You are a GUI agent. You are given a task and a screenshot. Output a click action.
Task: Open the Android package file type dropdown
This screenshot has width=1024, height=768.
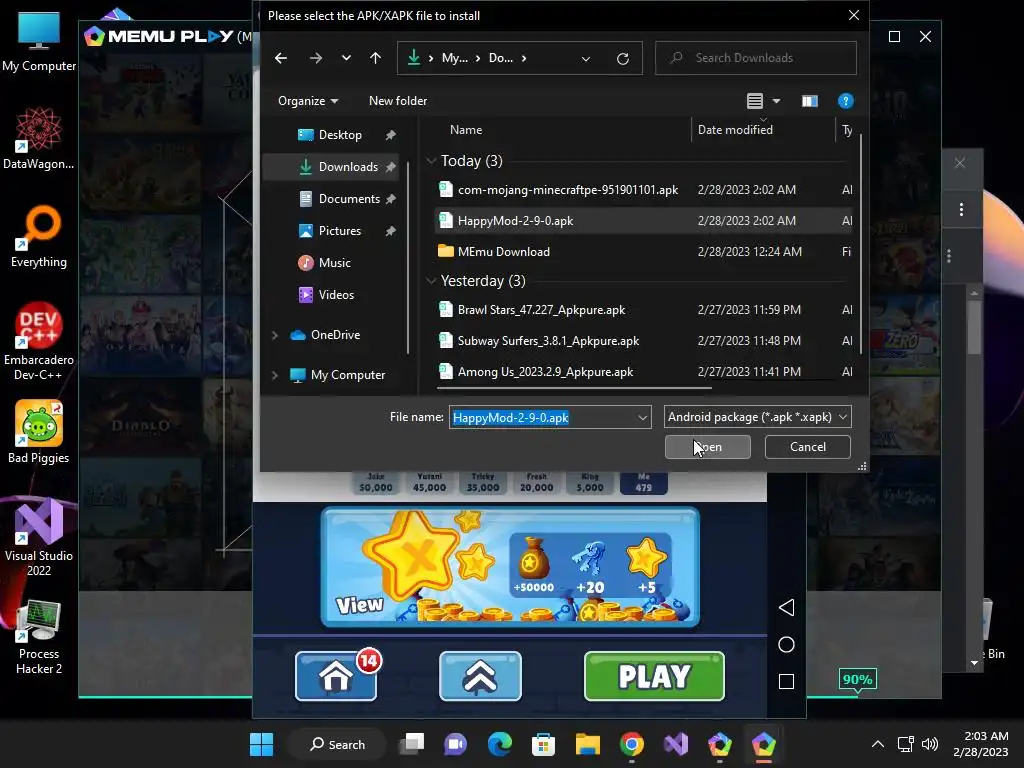click(758, 417)
